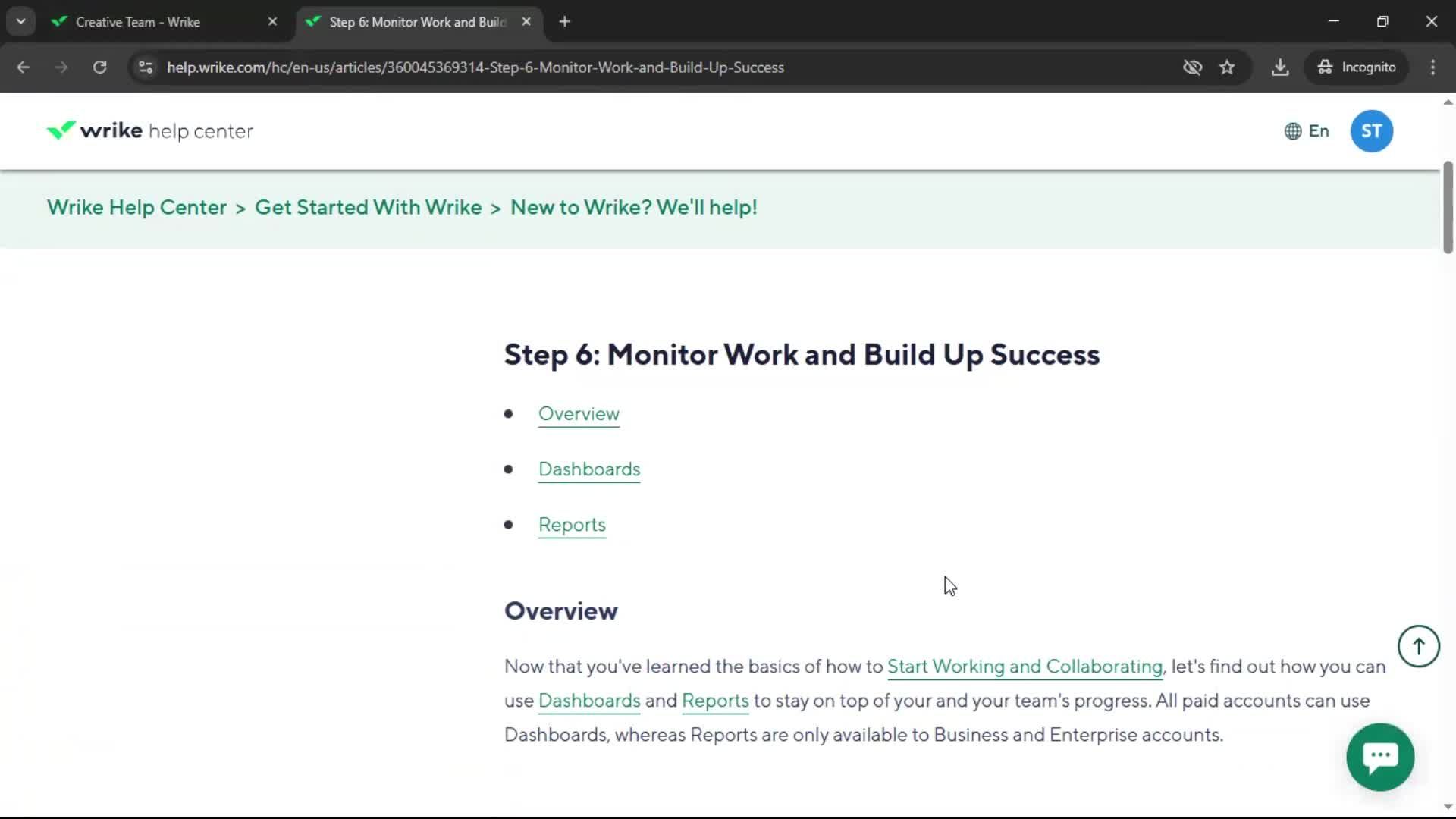Screen dimensions: 1456x819
Task: Click the page vertical scrollbar thumb
Action: click(x=1448, y=207)
